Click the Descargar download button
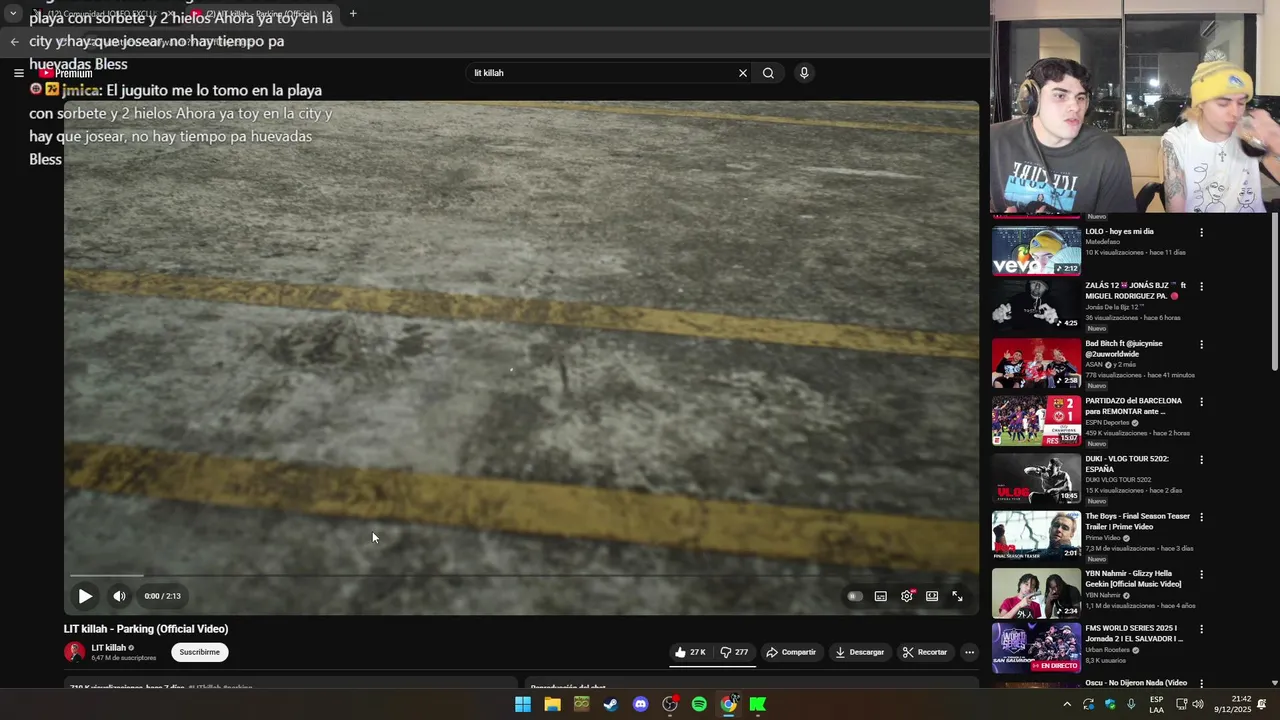The width and height of the screenshot is (1280, 720). [860, 652]
